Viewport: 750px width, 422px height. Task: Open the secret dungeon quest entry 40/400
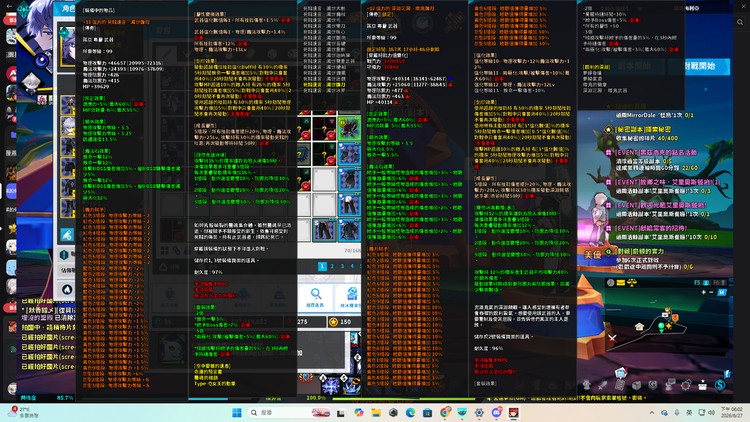(642, 133)
